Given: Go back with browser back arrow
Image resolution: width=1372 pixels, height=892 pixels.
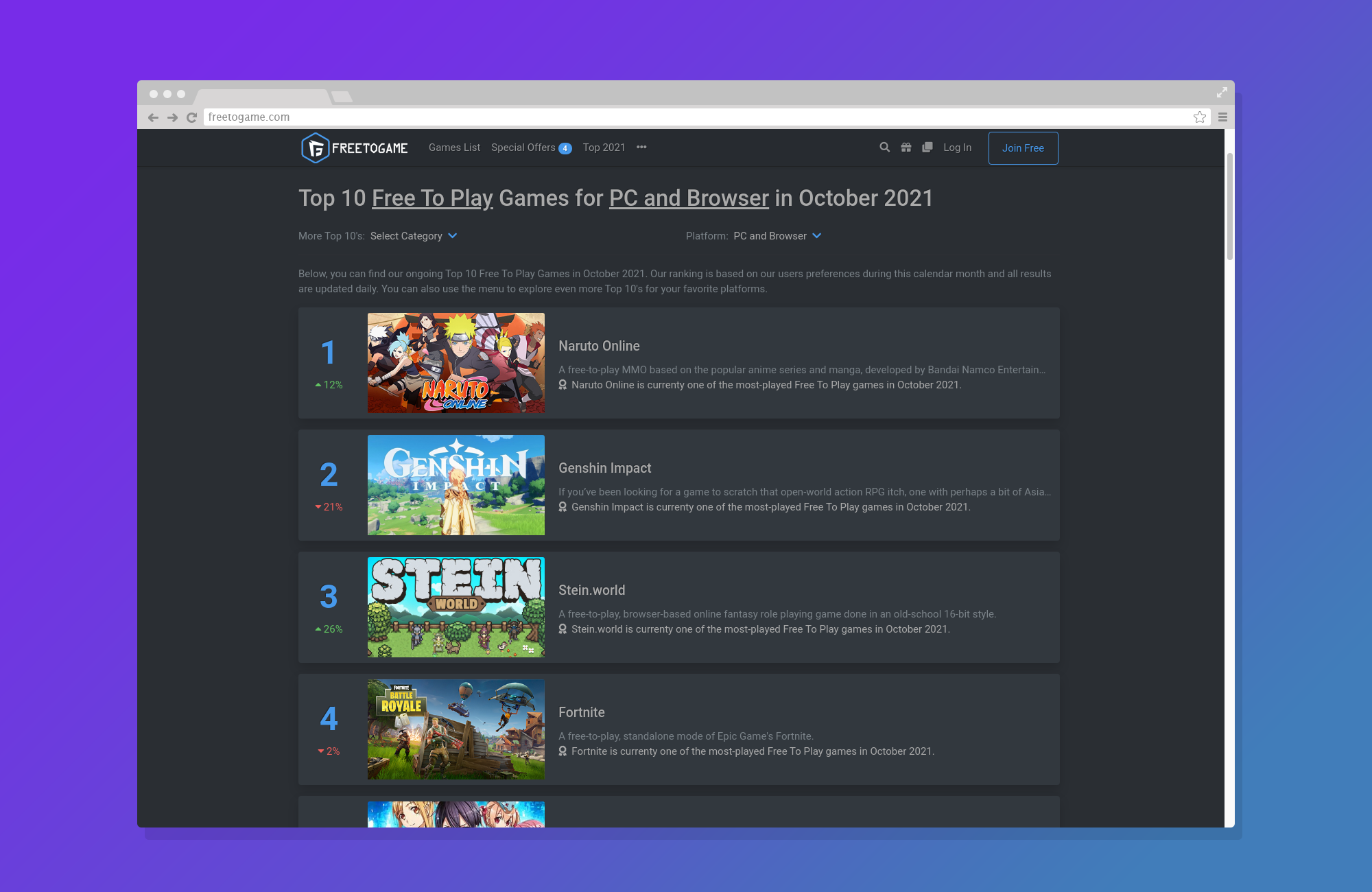Looking at the screenshot, I should tap(153, 117).
